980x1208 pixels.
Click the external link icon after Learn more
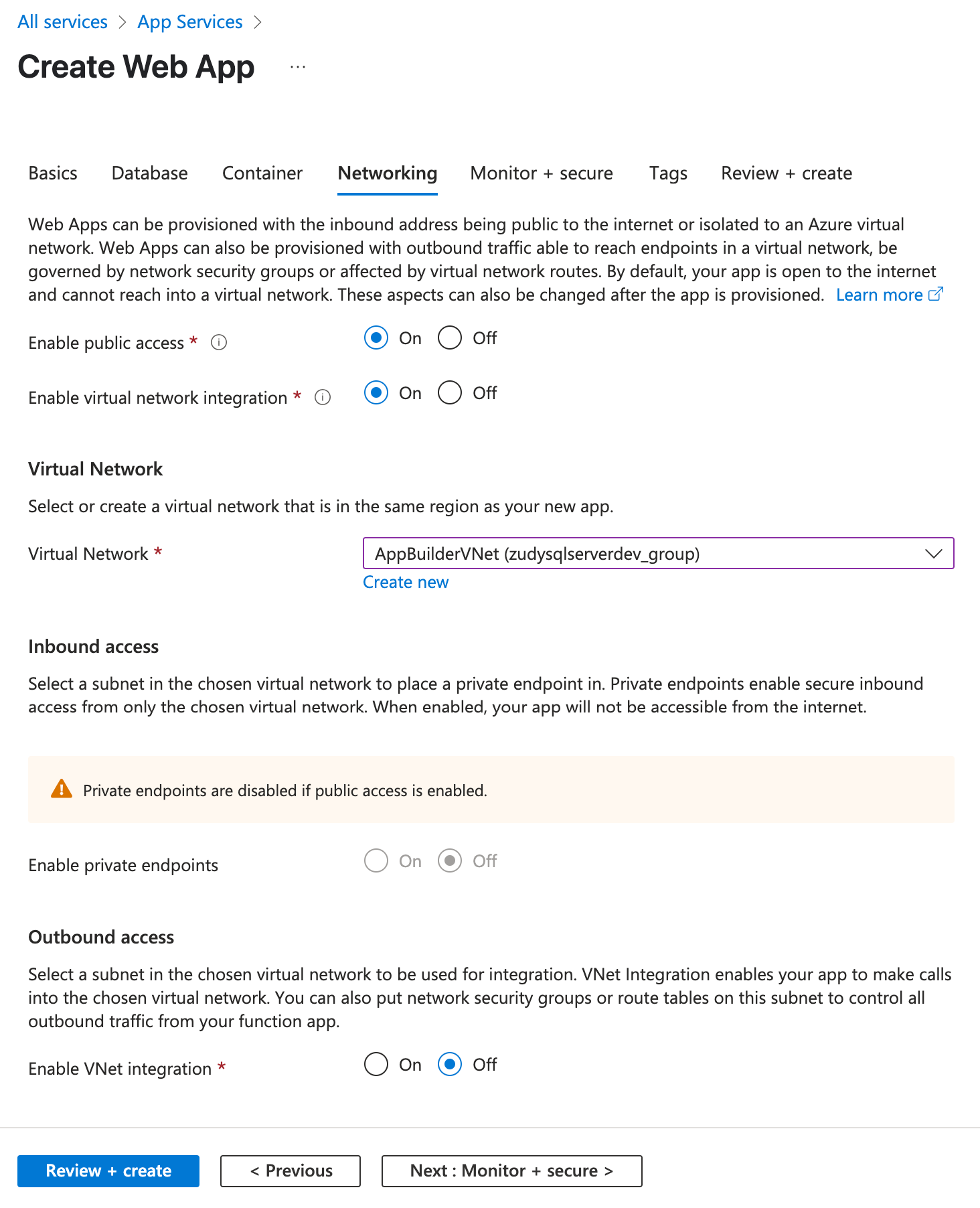point(936,295)
